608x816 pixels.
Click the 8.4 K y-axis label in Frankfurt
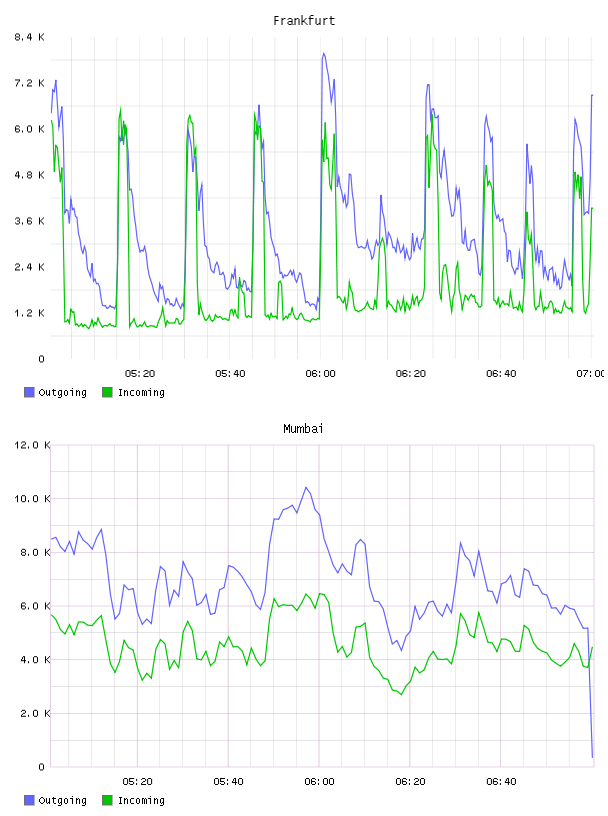click(x=30, y=37)
